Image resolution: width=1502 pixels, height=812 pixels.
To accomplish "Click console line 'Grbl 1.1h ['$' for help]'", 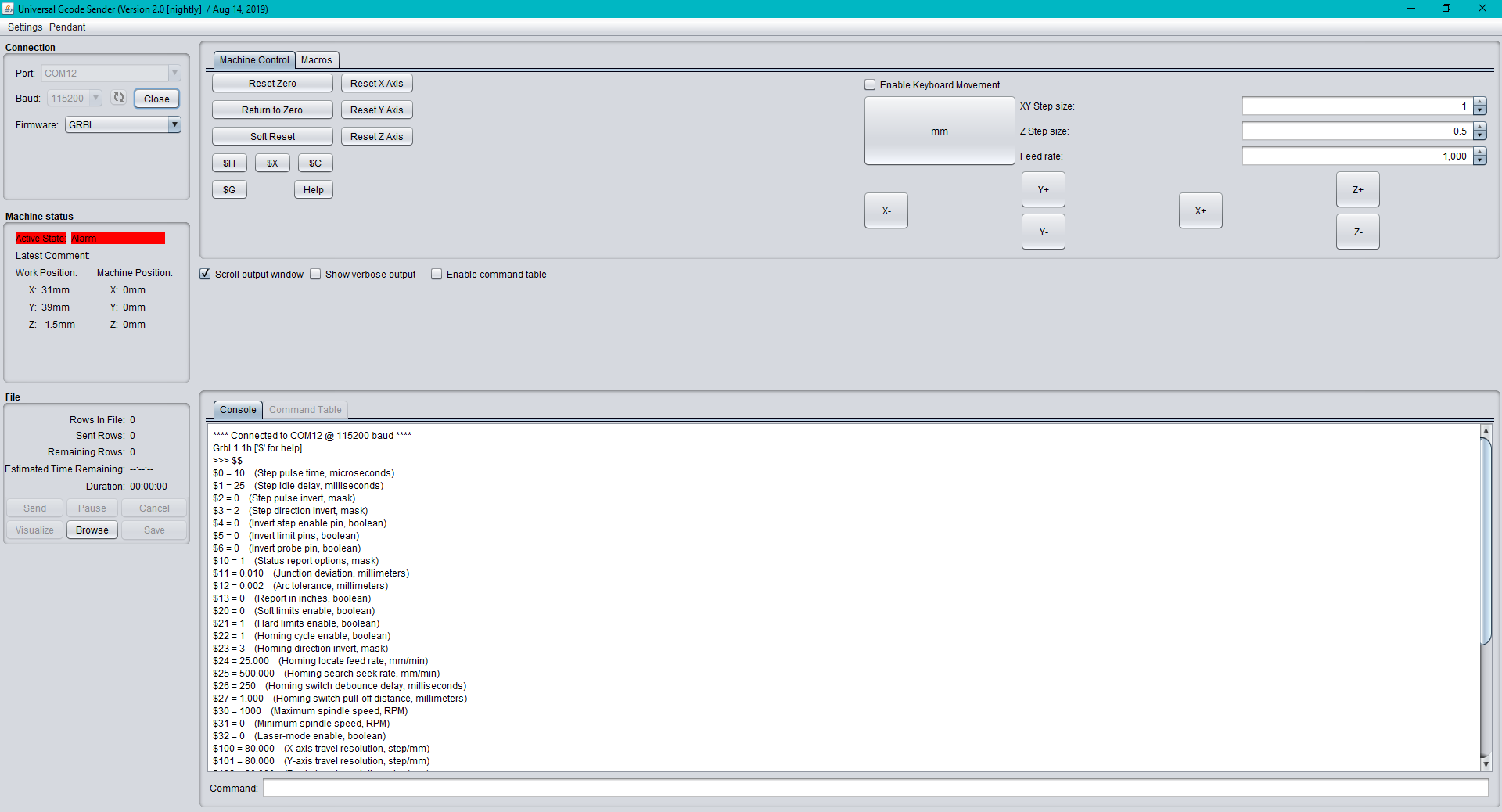I will [257, 448].
